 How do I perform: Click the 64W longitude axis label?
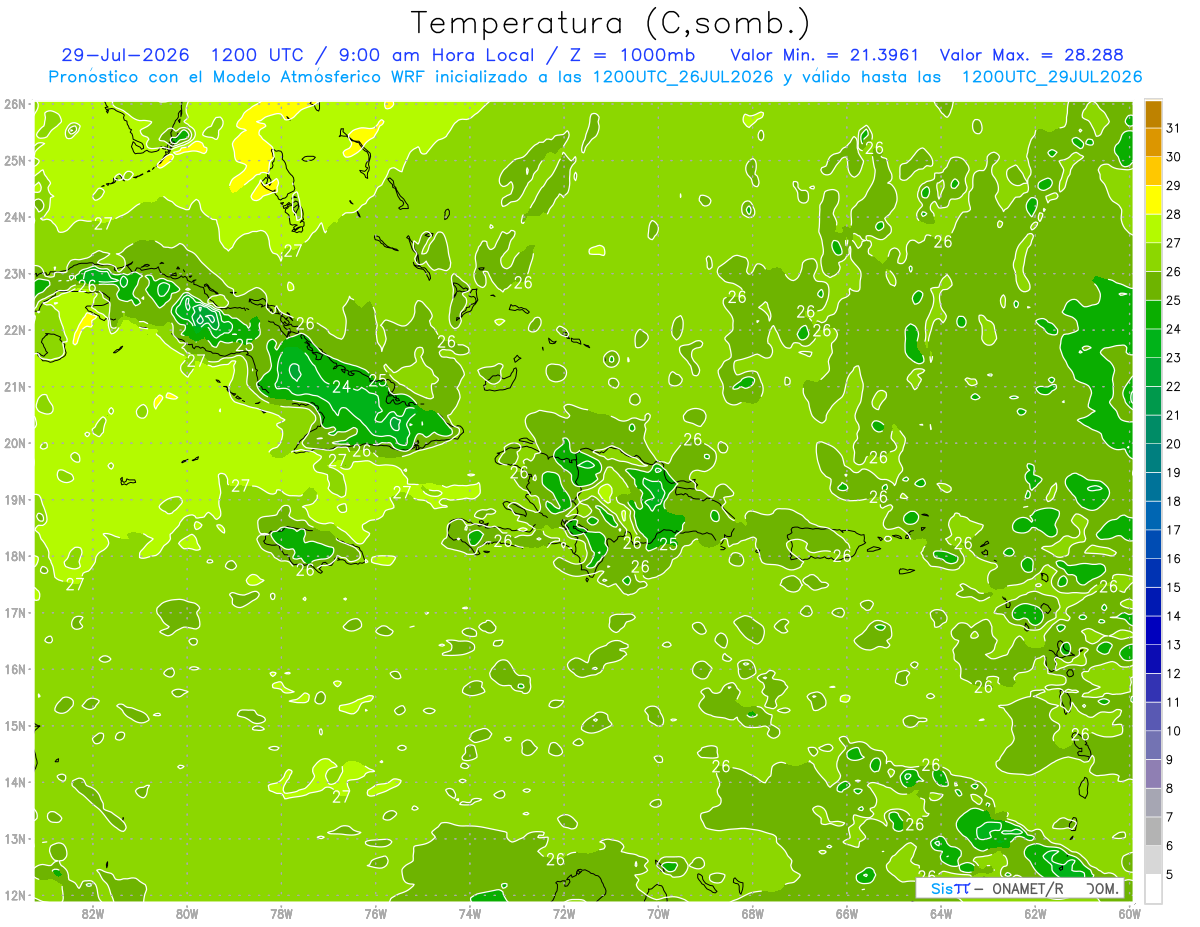941,912
